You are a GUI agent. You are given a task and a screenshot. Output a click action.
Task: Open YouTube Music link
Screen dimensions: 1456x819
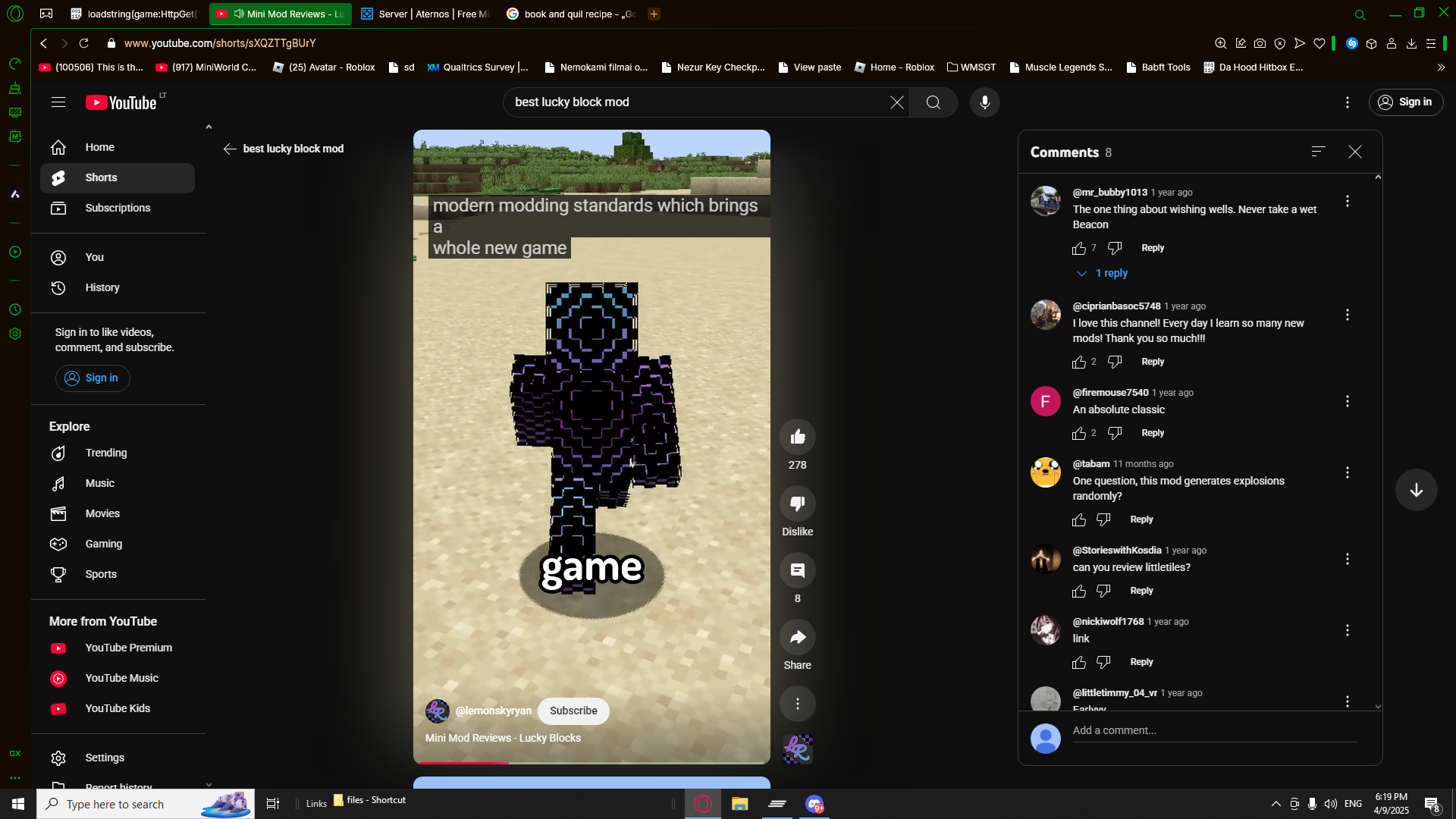[118, 678]
